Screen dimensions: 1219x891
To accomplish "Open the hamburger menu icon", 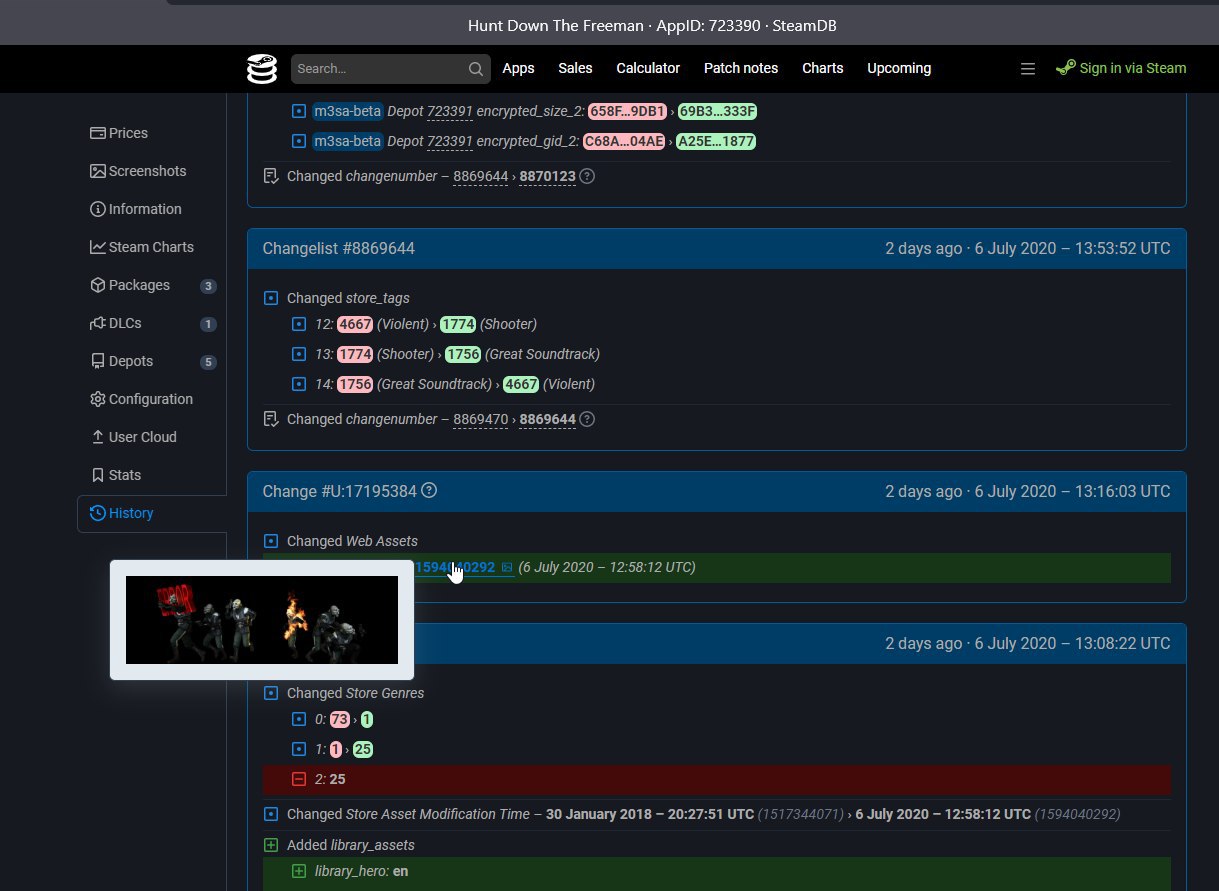I will [x=1028, y=69].
